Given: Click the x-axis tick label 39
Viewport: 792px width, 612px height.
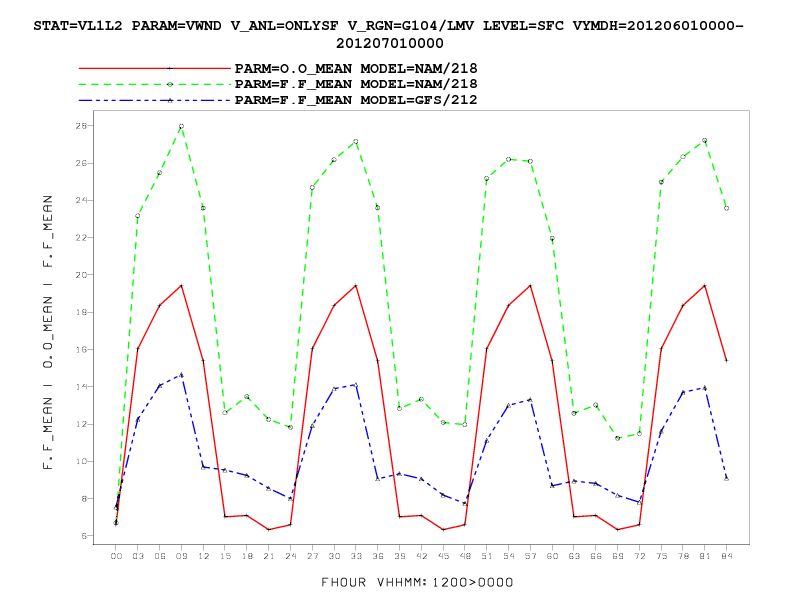Looking at the screenshot, I should pyautogui.click(x=400, y=556).
